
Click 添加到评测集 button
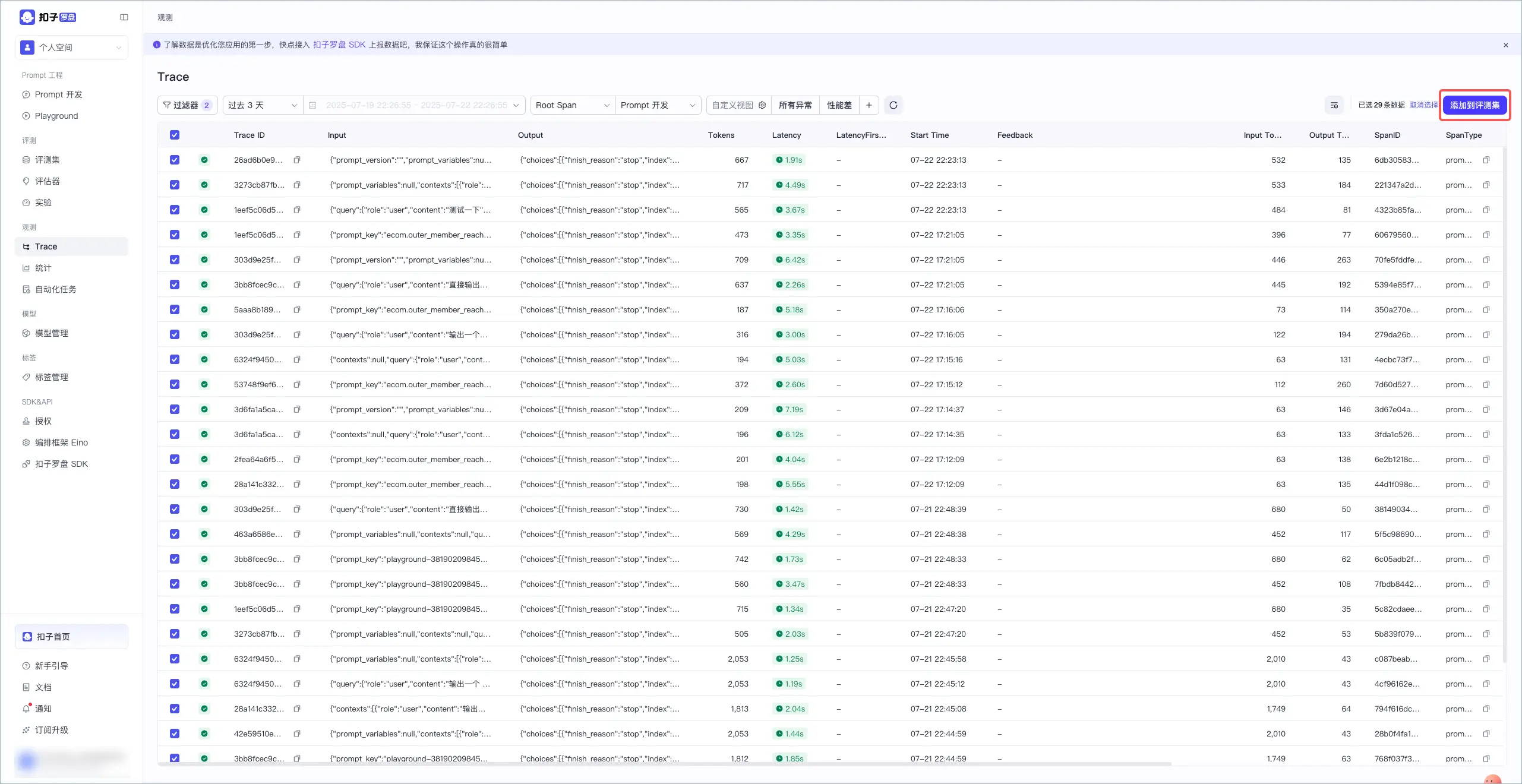(x=1475, y=105)
